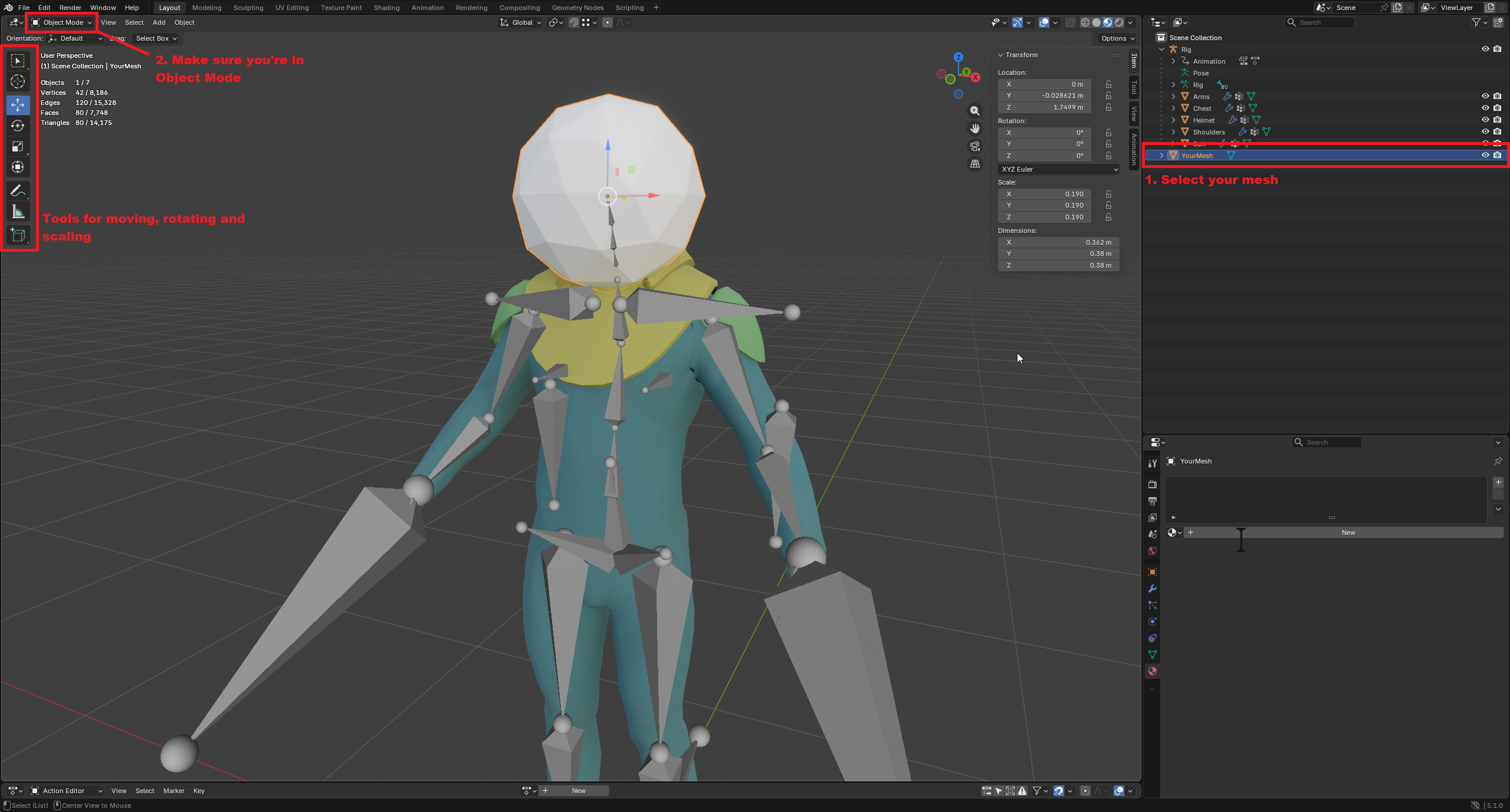Image resolution: width=1510 pixels, height=812 pixels.
Task: Select the Add Cube tool
Action: [x=18, y=235]
